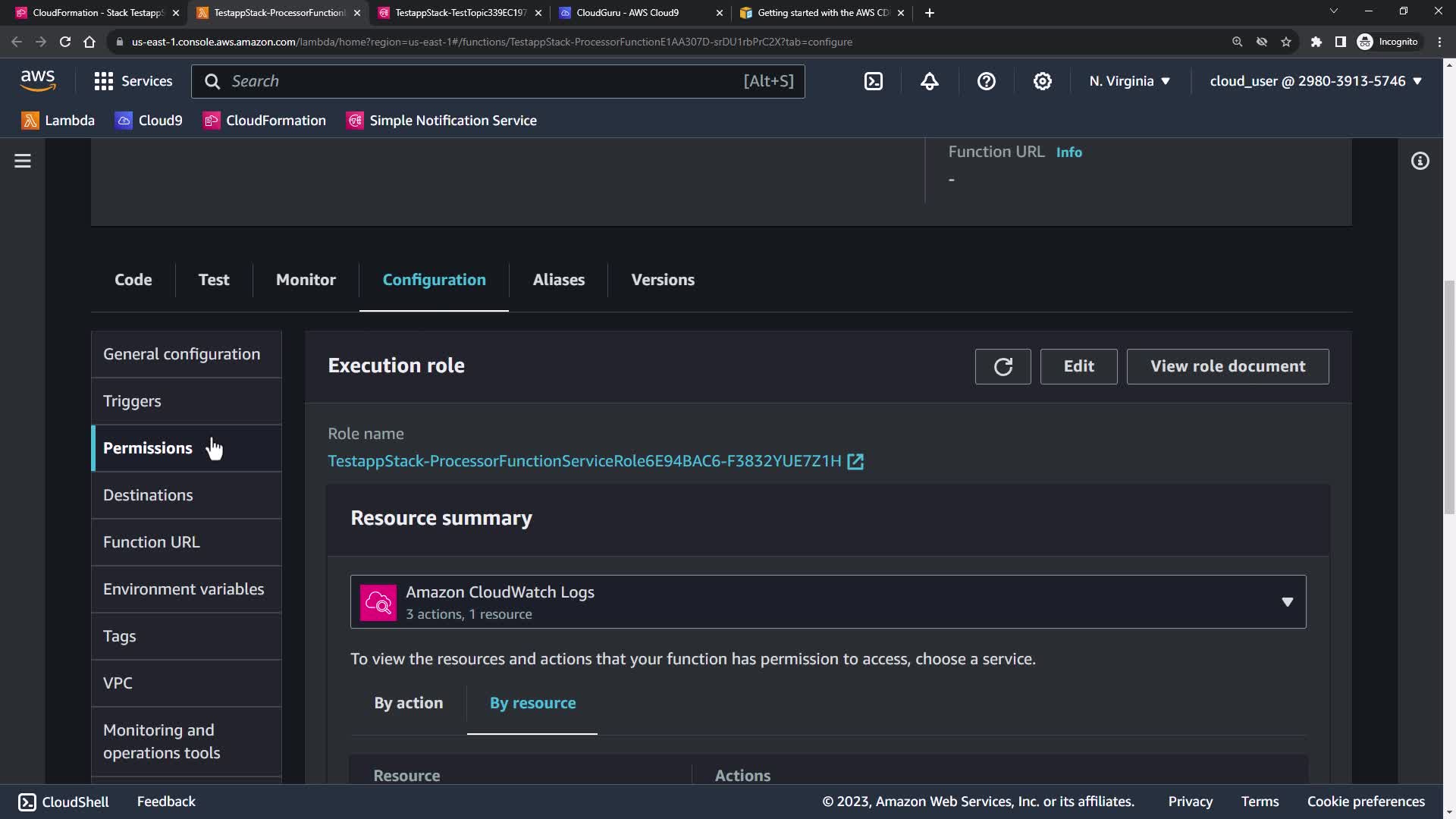Open the ProcessorFunctionServiceRole role link
Screen dimensions: 1456x819
point(584,461)
